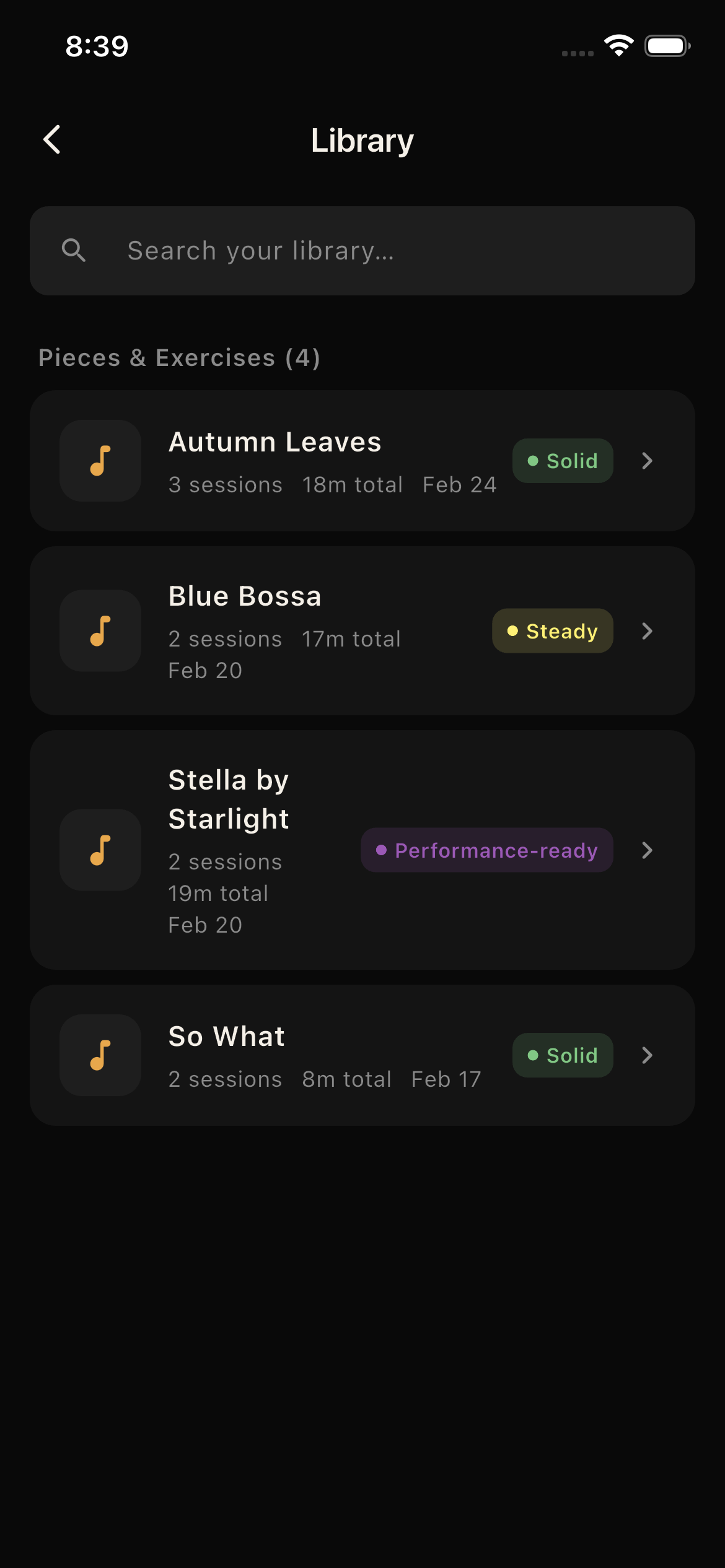Open the Blue Bossa title
This screenshot has height=1568, width=725.
pyautogui.click(x=245, y=596)
